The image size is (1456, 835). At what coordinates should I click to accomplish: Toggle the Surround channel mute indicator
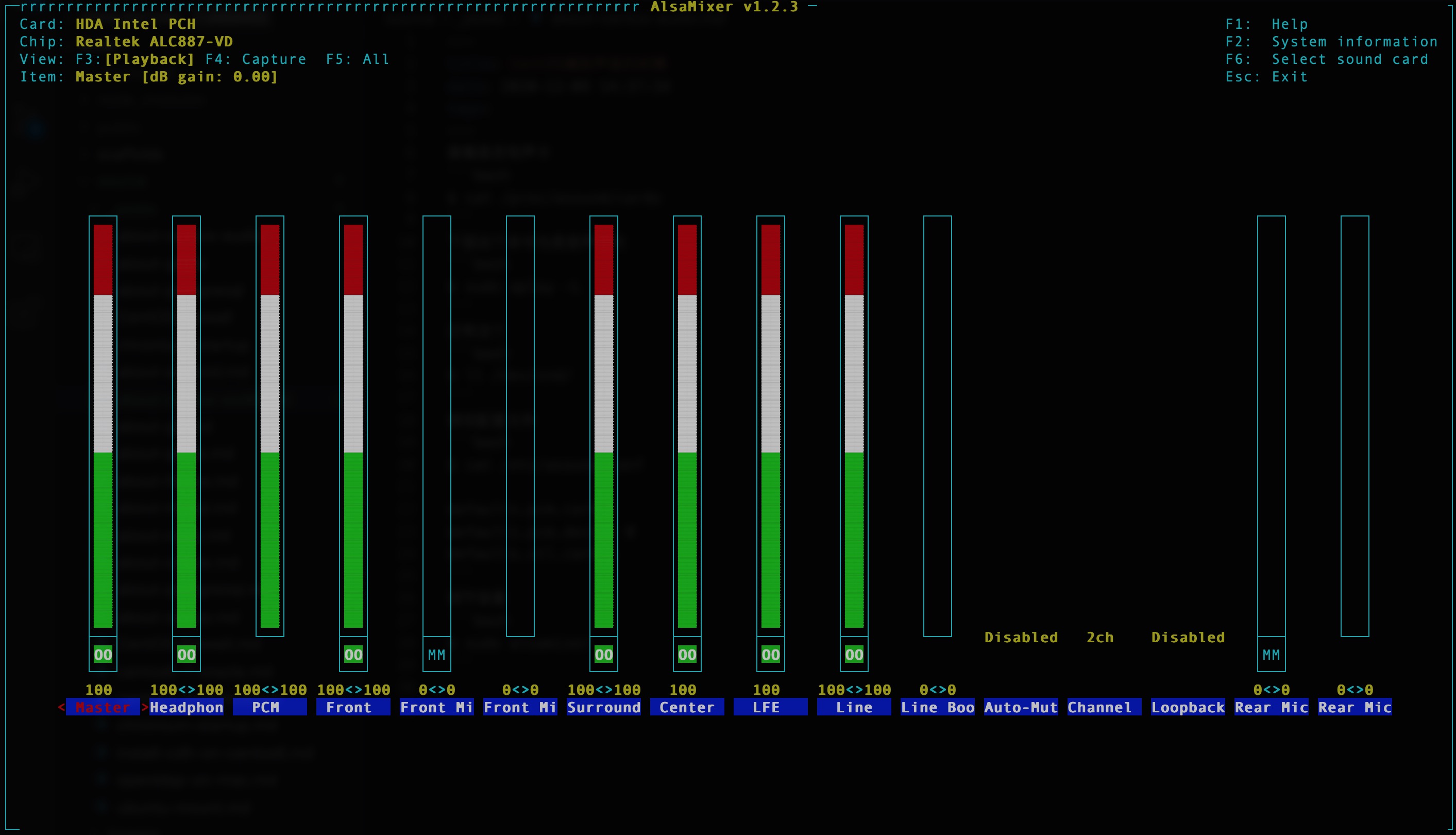604,655
